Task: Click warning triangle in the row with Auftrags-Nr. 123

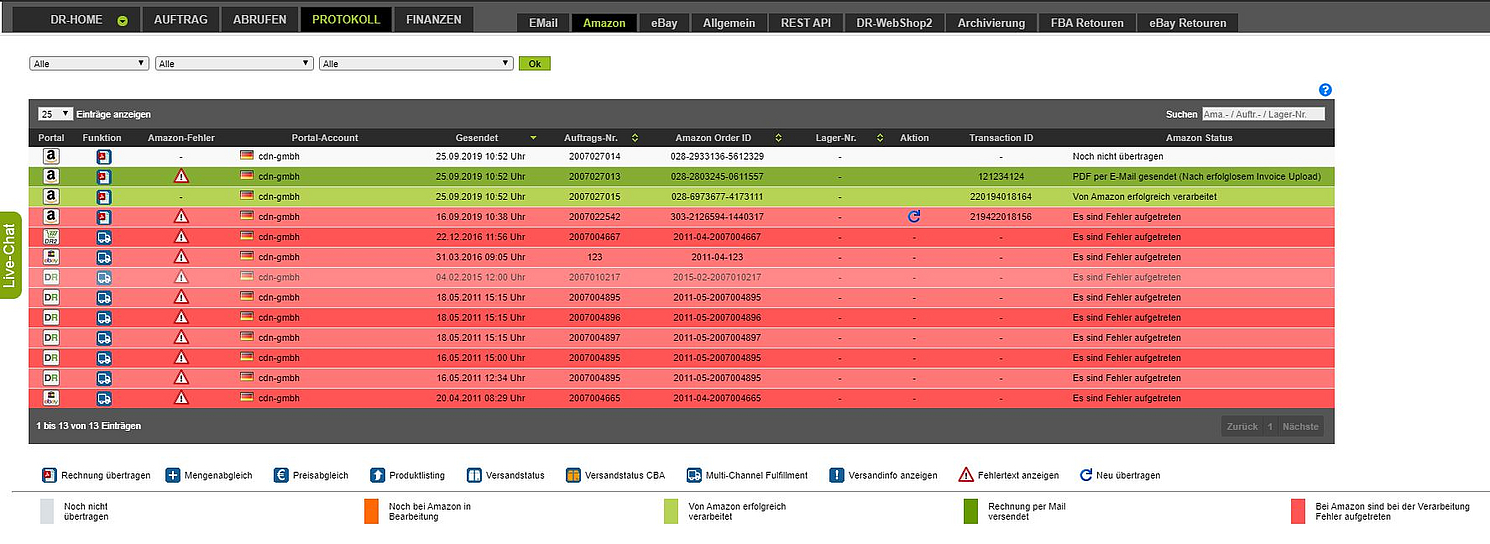Action: pyautogui.click(x=181, y=257)
